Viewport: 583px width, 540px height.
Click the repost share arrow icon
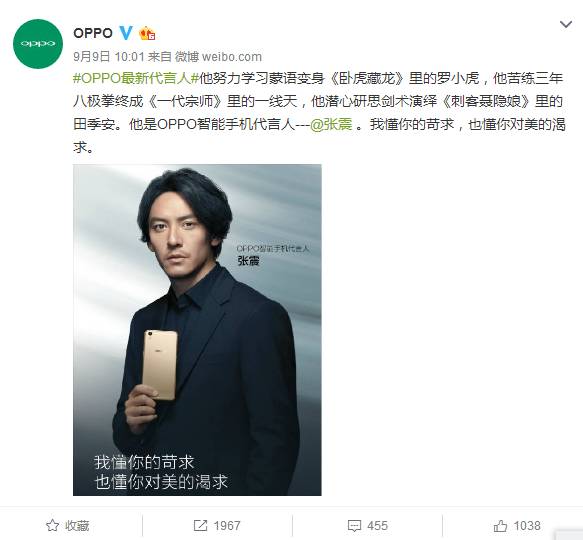200,525
